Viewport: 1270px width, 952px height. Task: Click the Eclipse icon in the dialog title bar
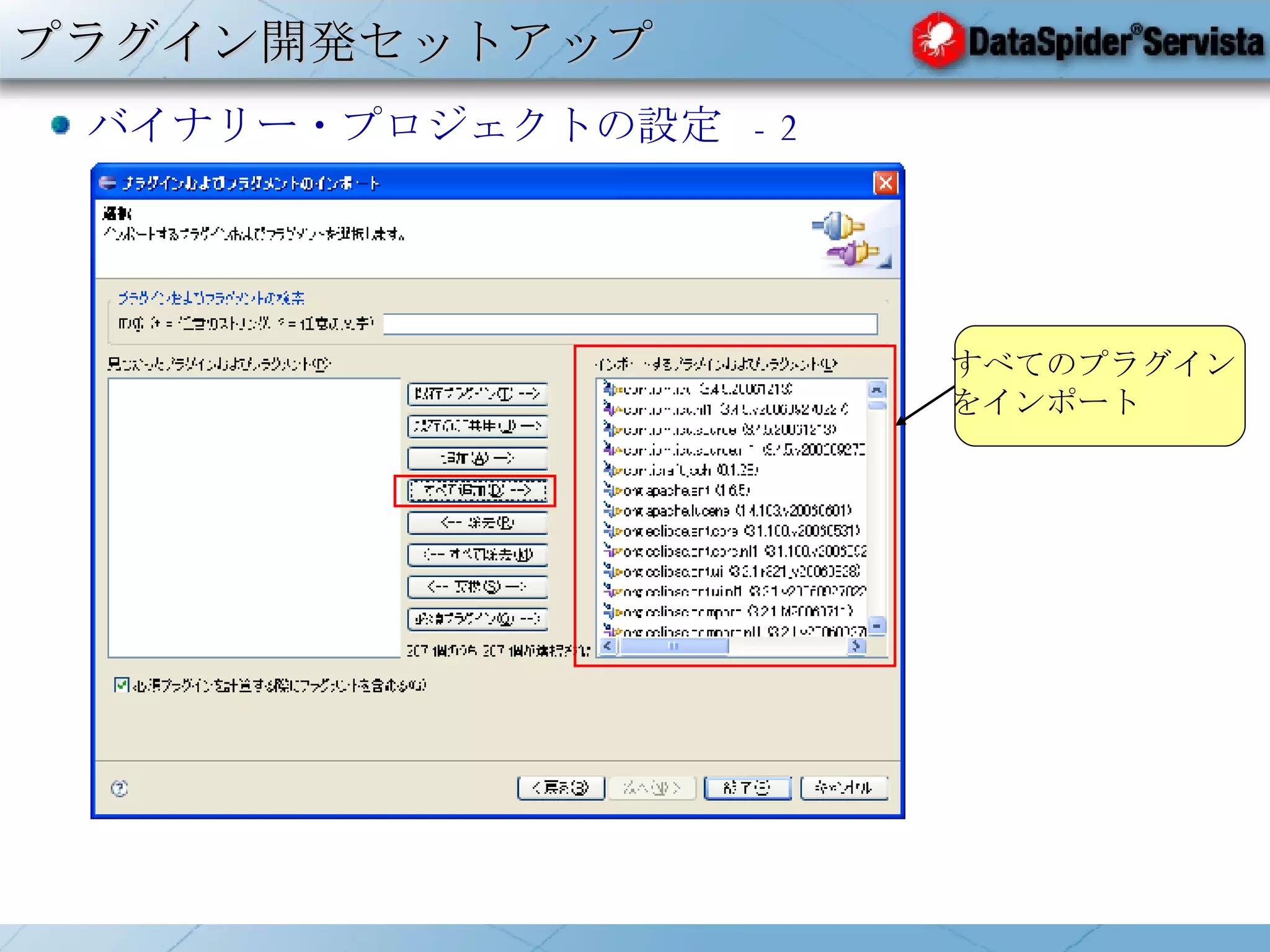point(107,183)
